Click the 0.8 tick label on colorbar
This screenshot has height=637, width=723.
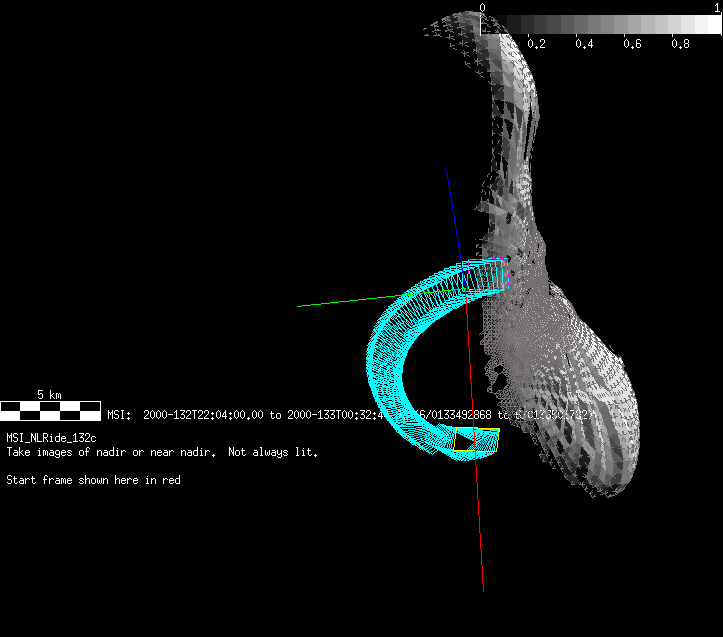(x=680, y=45)
